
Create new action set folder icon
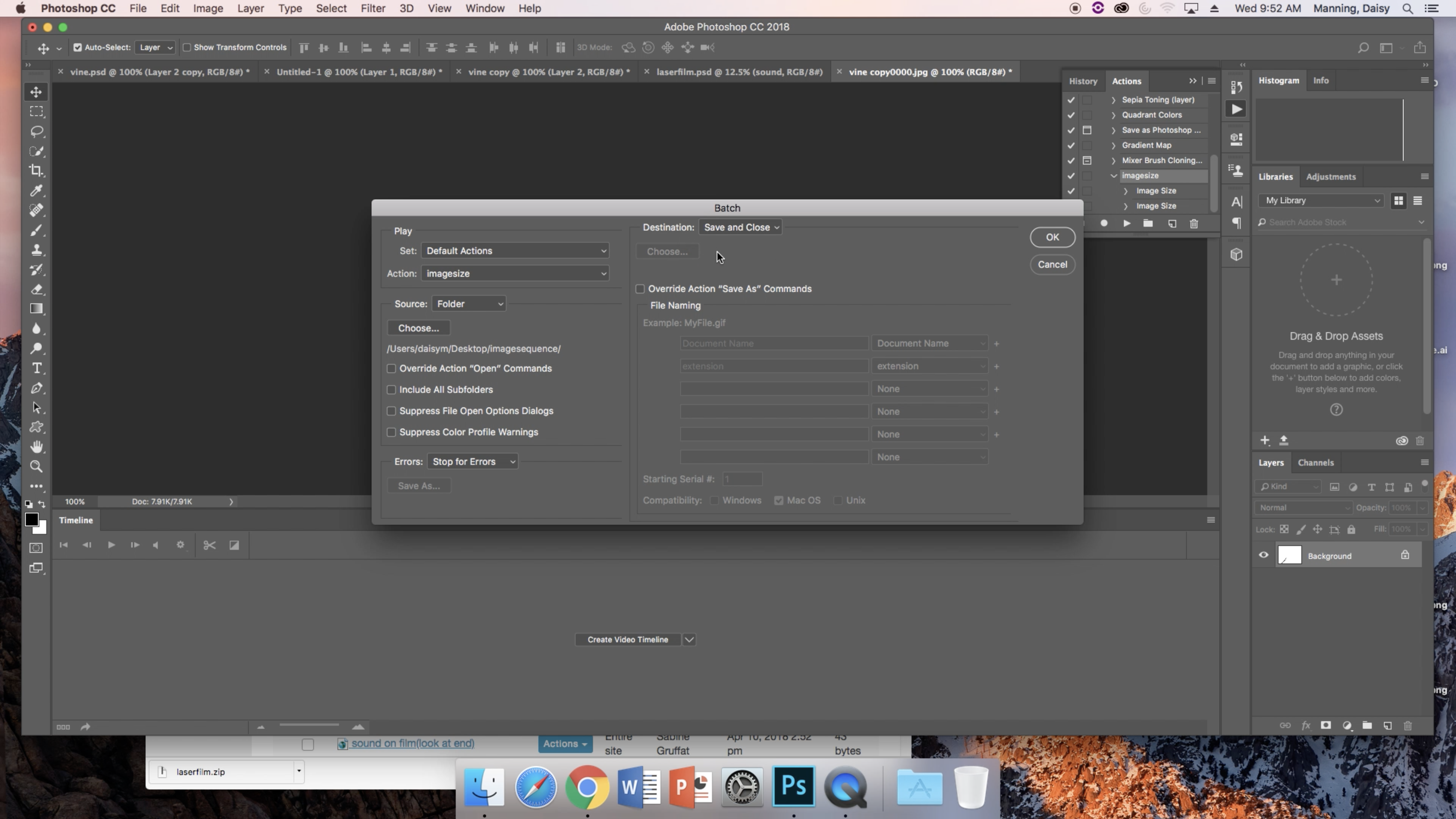point(1148,223)
